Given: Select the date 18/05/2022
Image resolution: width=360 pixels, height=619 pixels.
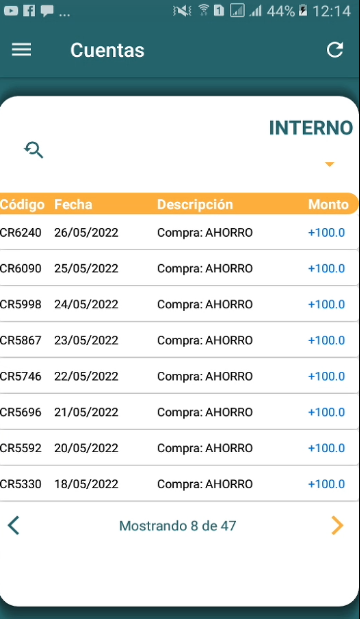Looking at the screenshot, I should click(86, 484).
